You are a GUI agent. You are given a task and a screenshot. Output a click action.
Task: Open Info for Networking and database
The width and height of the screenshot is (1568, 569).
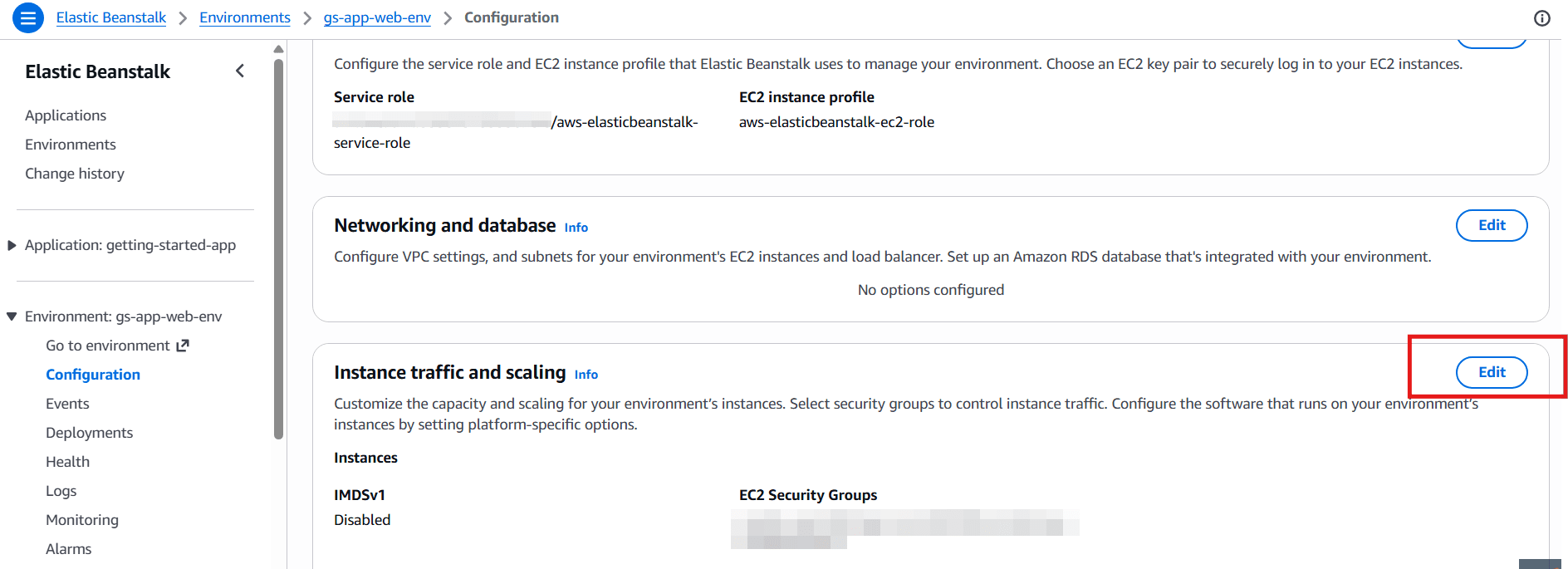click(576, 228)
